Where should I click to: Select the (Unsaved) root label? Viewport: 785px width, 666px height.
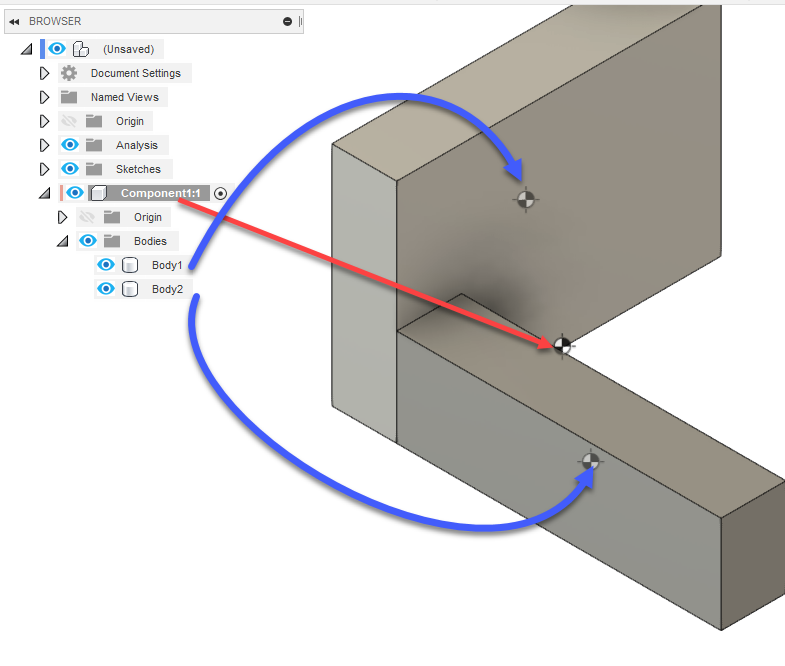129,49
